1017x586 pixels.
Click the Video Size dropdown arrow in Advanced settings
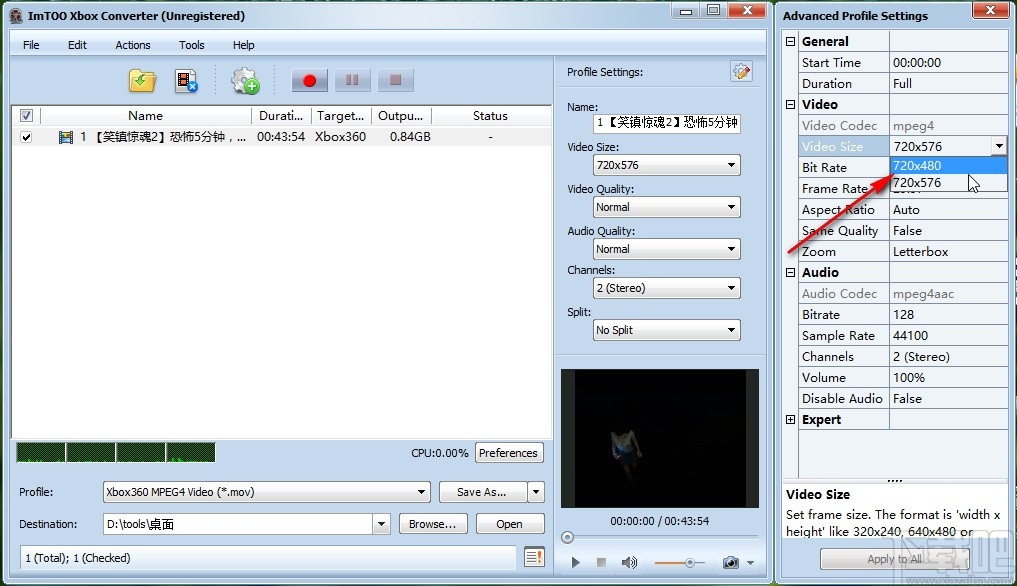[999, 146]
